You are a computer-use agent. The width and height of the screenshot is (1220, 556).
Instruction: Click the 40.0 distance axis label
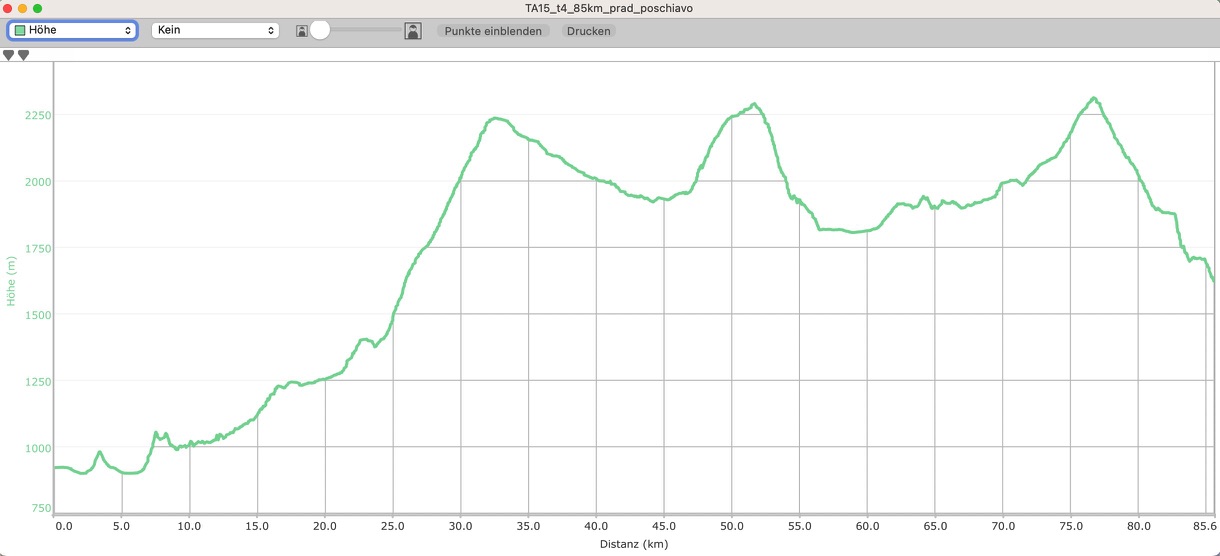point(596,525)
